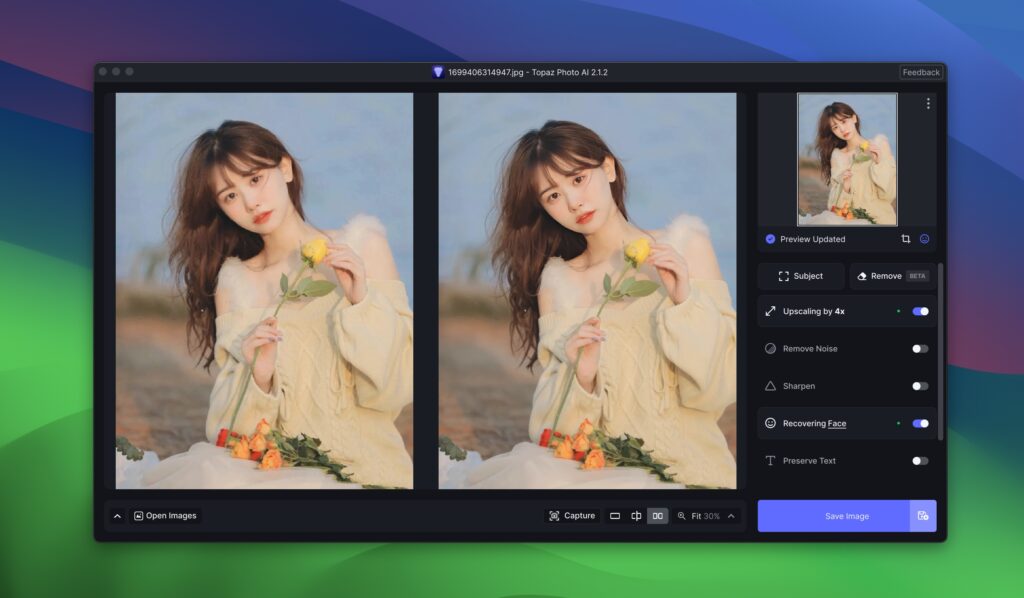Screen dimensions: 1024x598
Task: Select the split slider comparison view icon
Action: 636,515
